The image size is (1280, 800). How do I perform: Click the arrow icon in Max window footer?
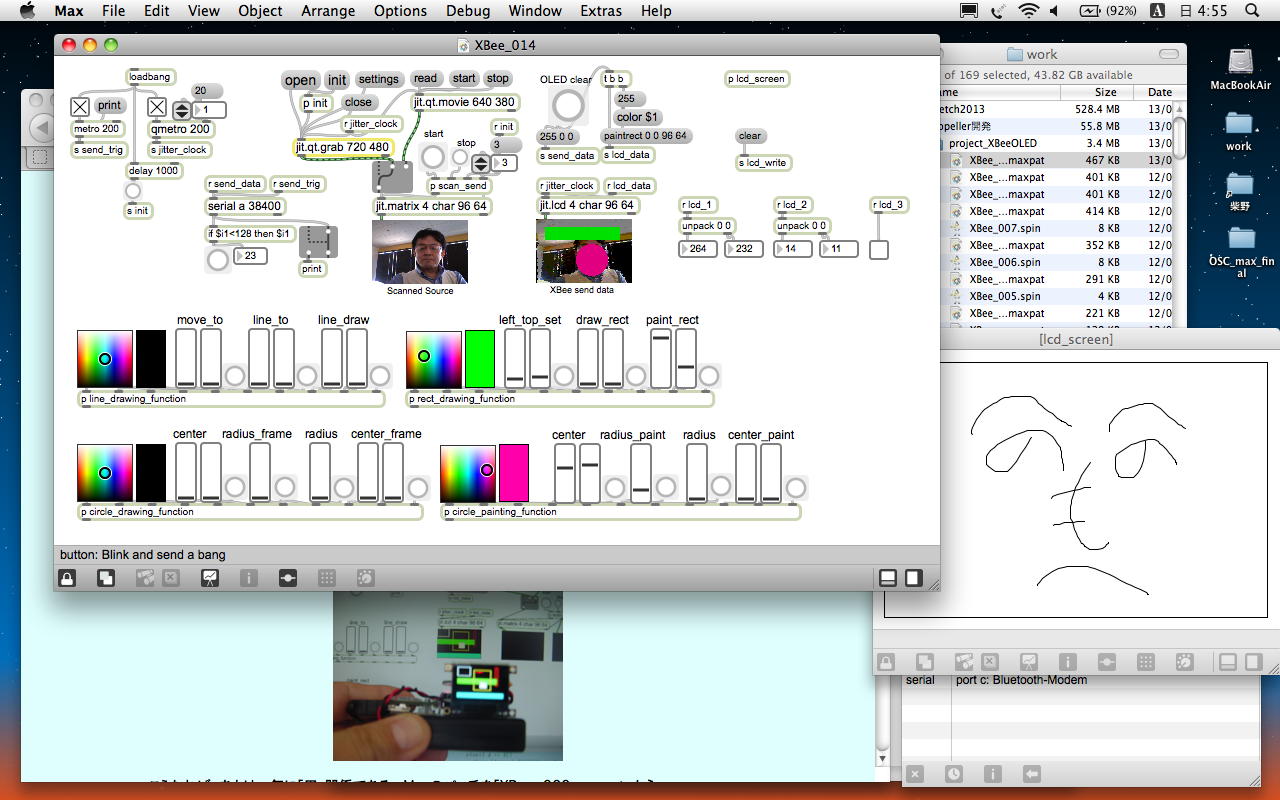pyautogui.click(x=1032, y=774)
